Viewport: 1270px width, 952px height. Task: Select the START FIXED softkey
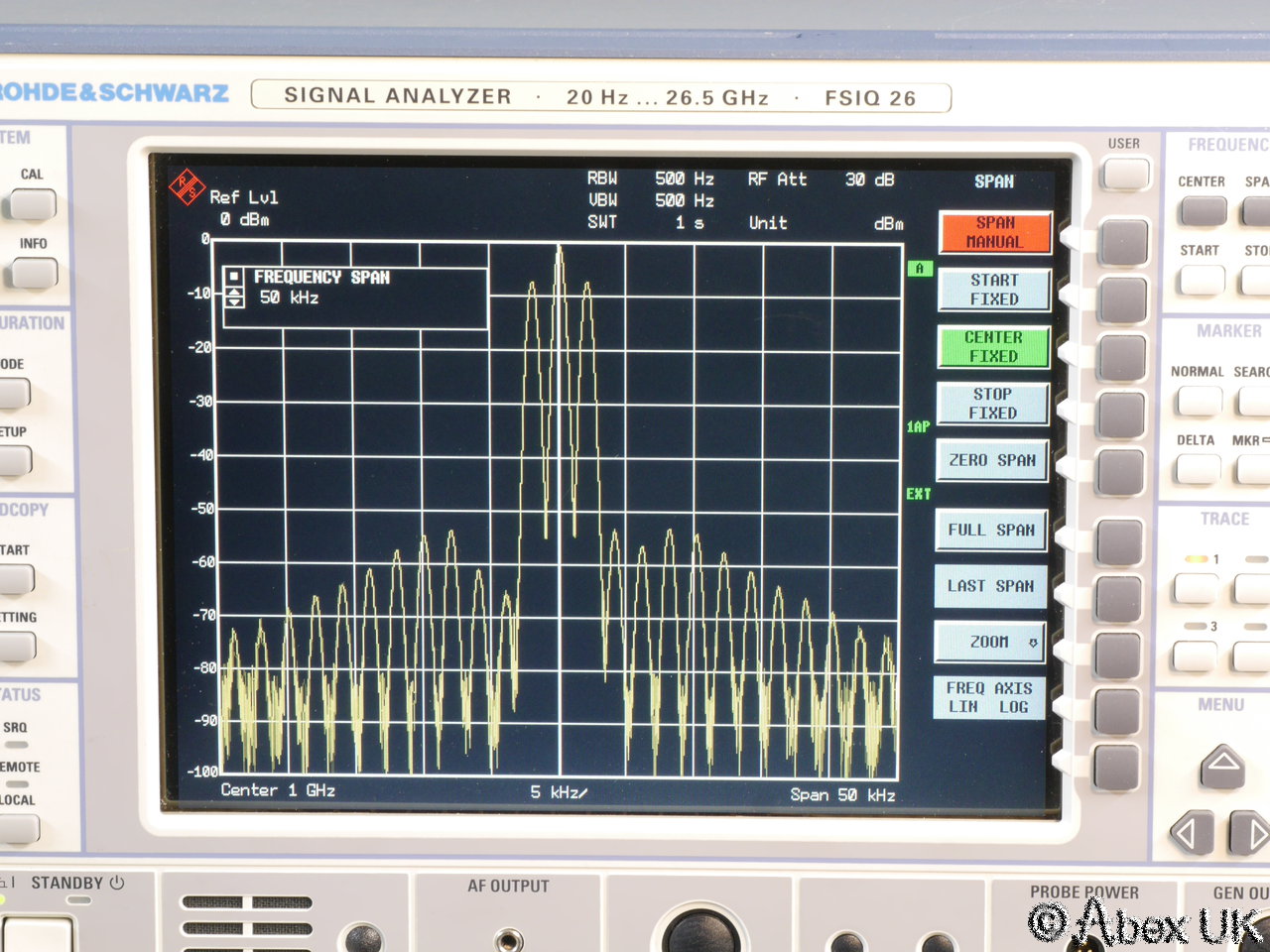tap(993, 290)
